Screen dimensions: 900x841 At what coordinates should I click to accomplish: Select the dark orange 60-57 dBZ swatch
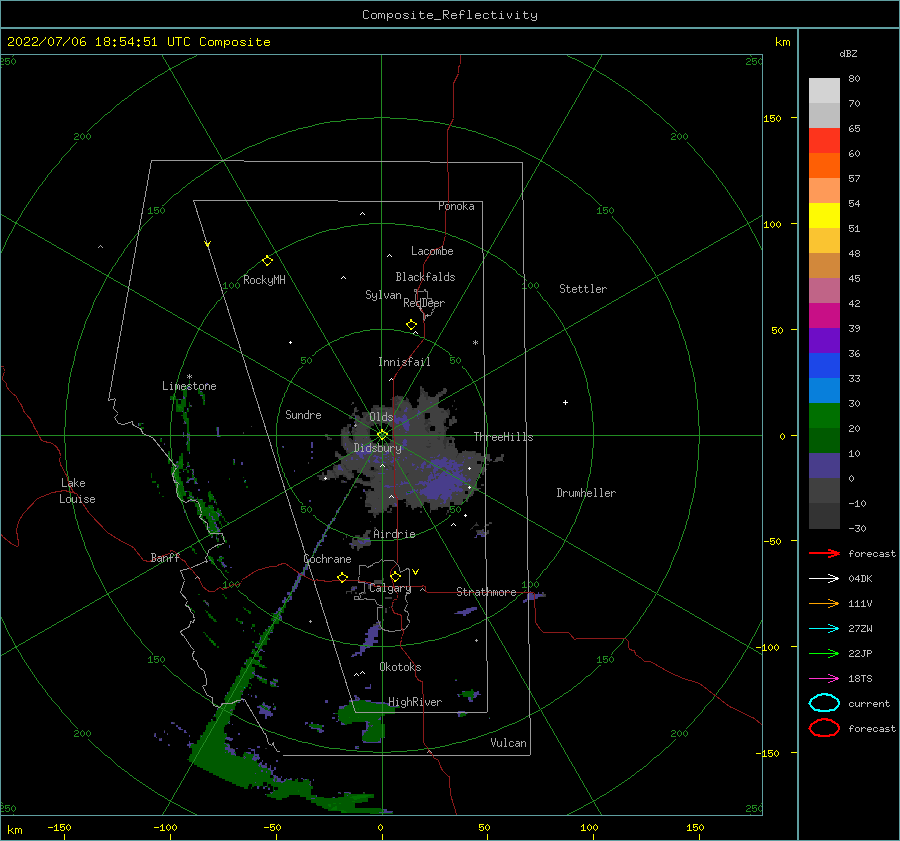[824, 166]
